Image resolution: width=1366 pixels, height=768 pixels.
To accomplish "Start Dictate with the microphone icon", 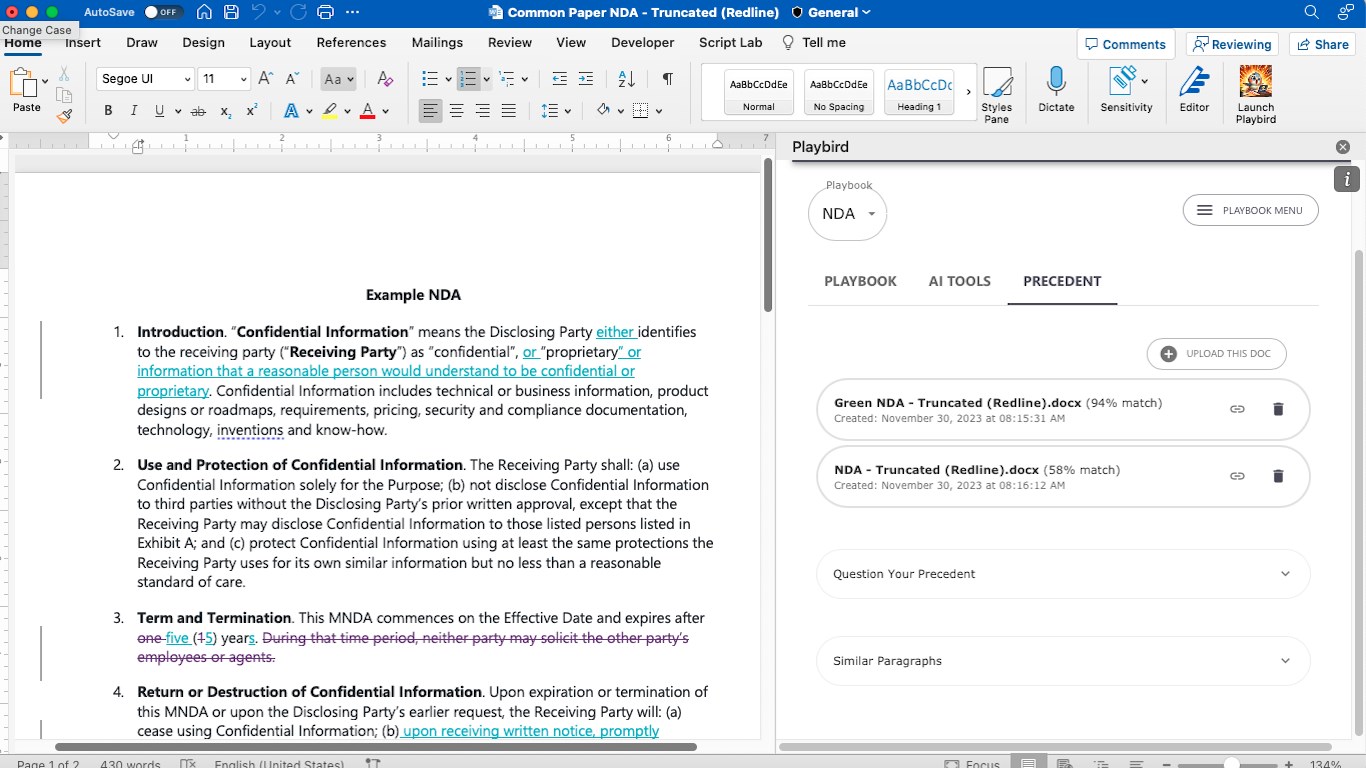I will point(1056,90).
